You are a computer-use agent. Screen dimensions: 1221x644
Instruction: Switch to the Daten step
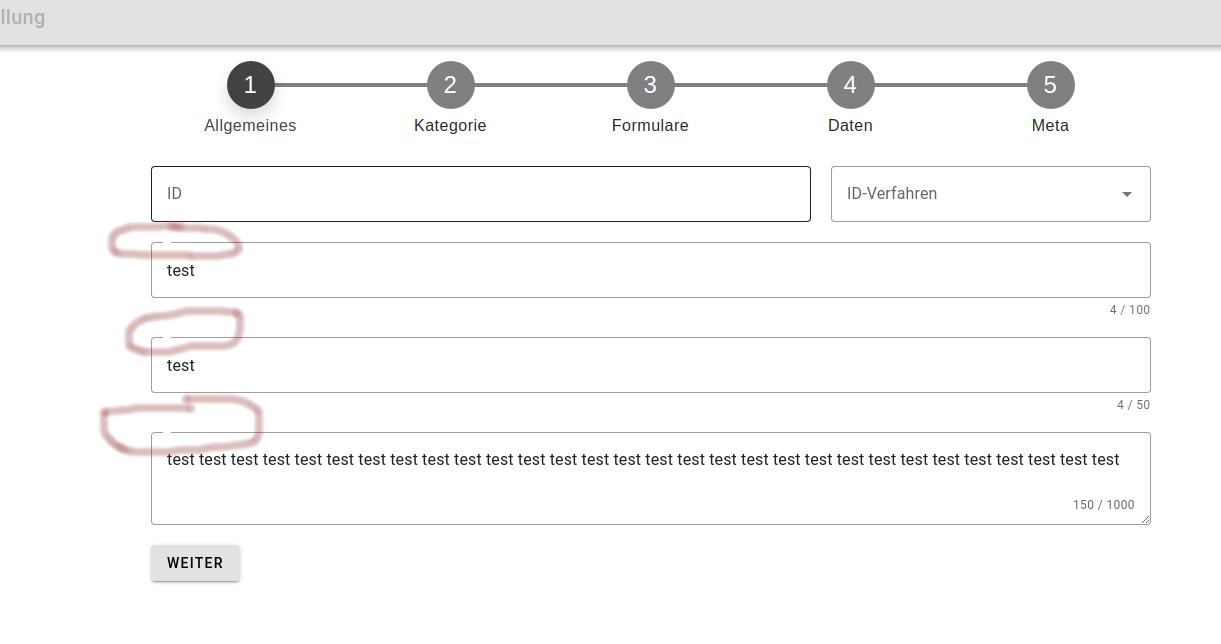(850, 125)
